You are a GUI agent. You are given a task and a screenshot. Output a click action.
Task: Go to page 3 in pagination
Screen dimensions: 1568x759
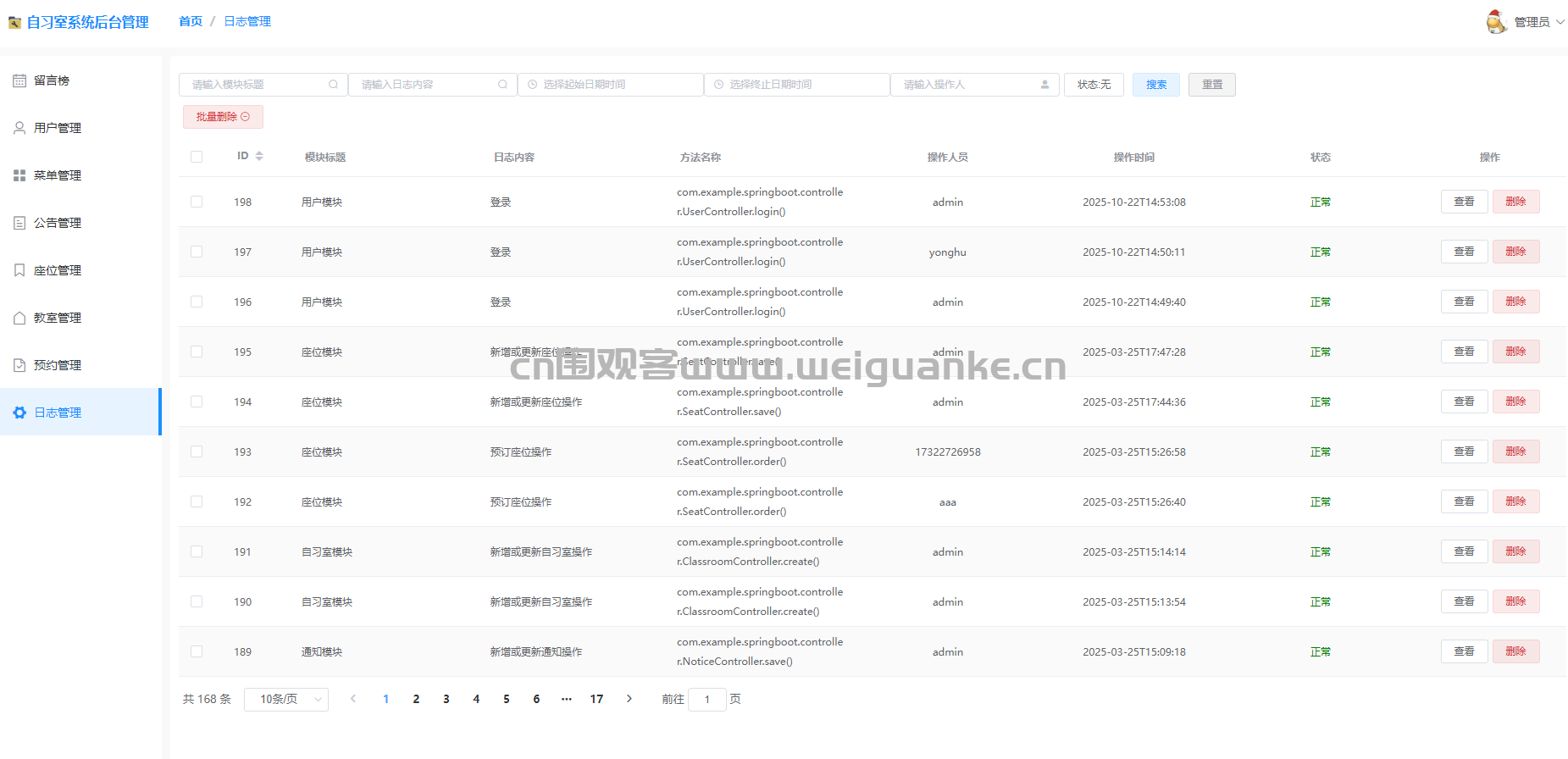pyautogui.click(x=446, y=700)
